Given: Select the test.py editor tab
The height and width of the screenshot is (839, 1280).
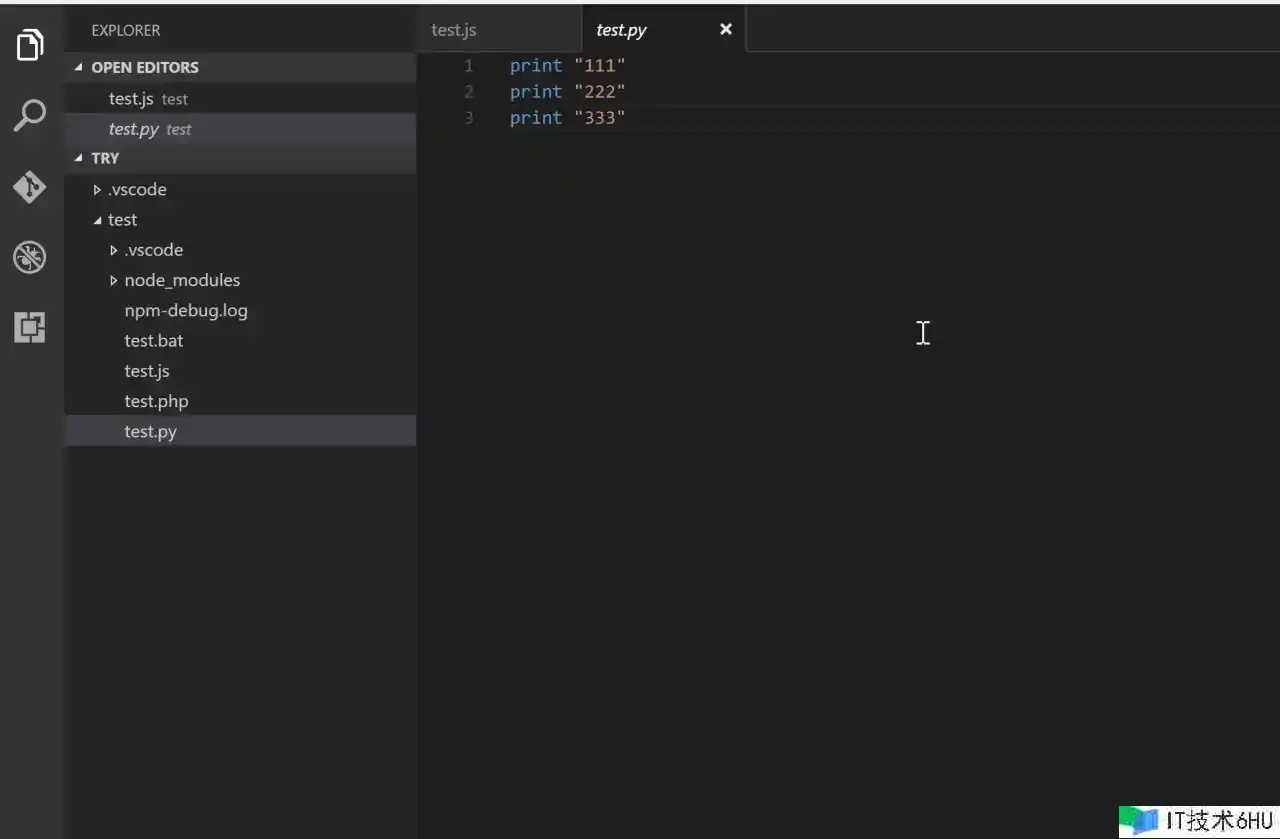Looking at the screenshot, I should [x=622, y=30].
